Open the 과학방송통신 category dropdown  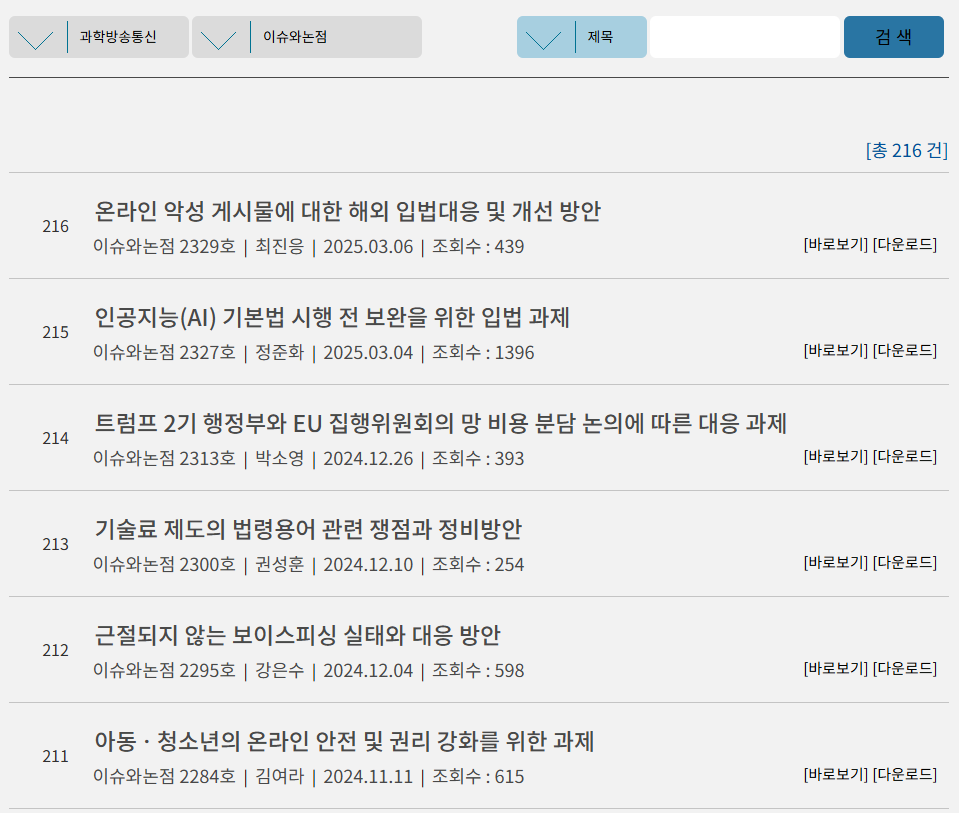(x=98, y=37)
